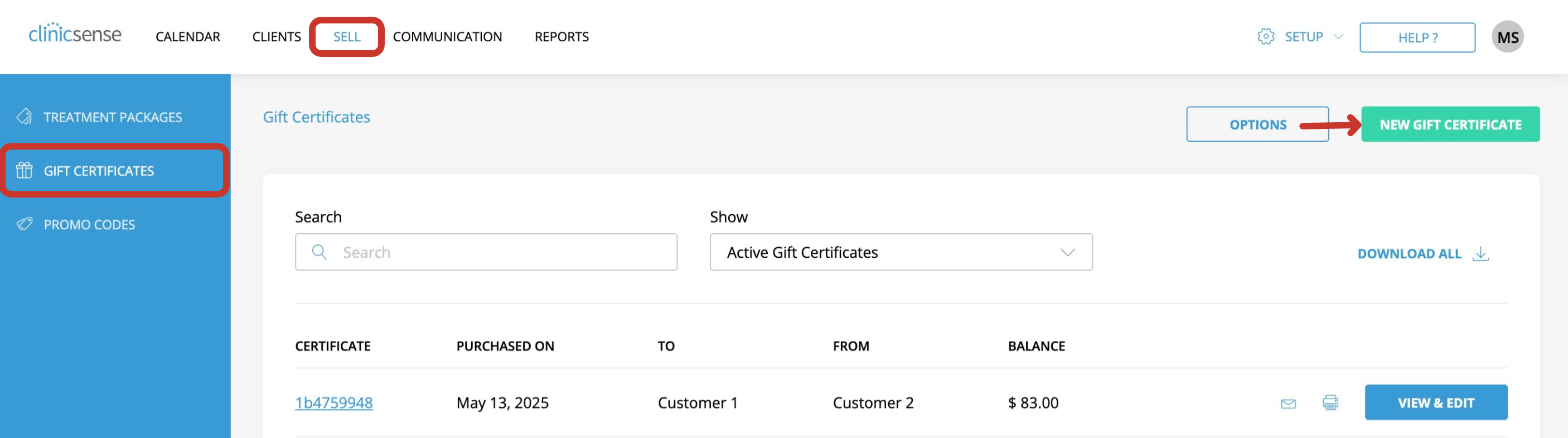1568x438 pixels.
Task: Click the Treatment Packages tag icon
Action: coord(25,117)
